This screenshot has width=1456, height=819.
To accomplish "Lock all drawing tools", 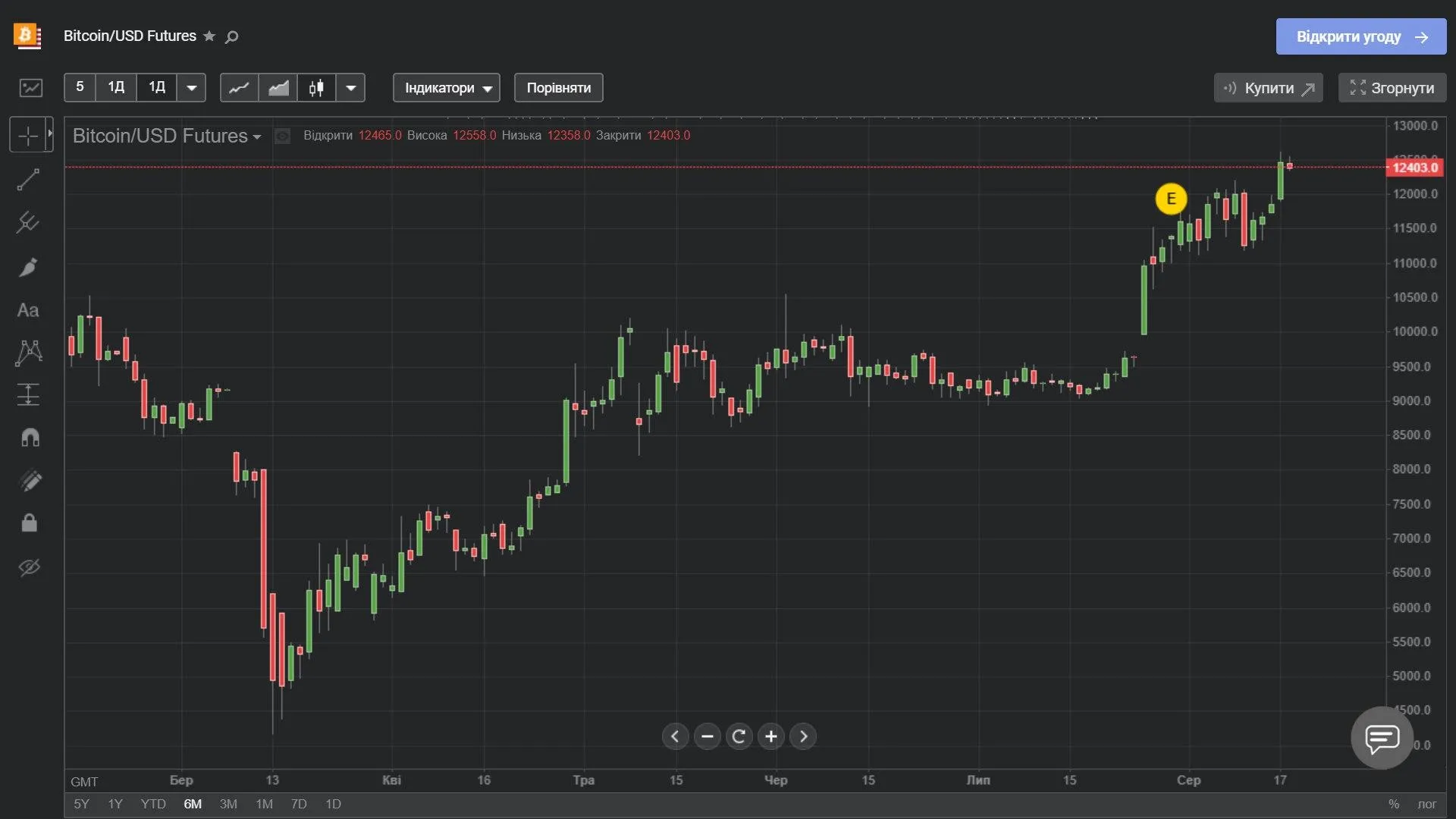I will click(30, 523).
